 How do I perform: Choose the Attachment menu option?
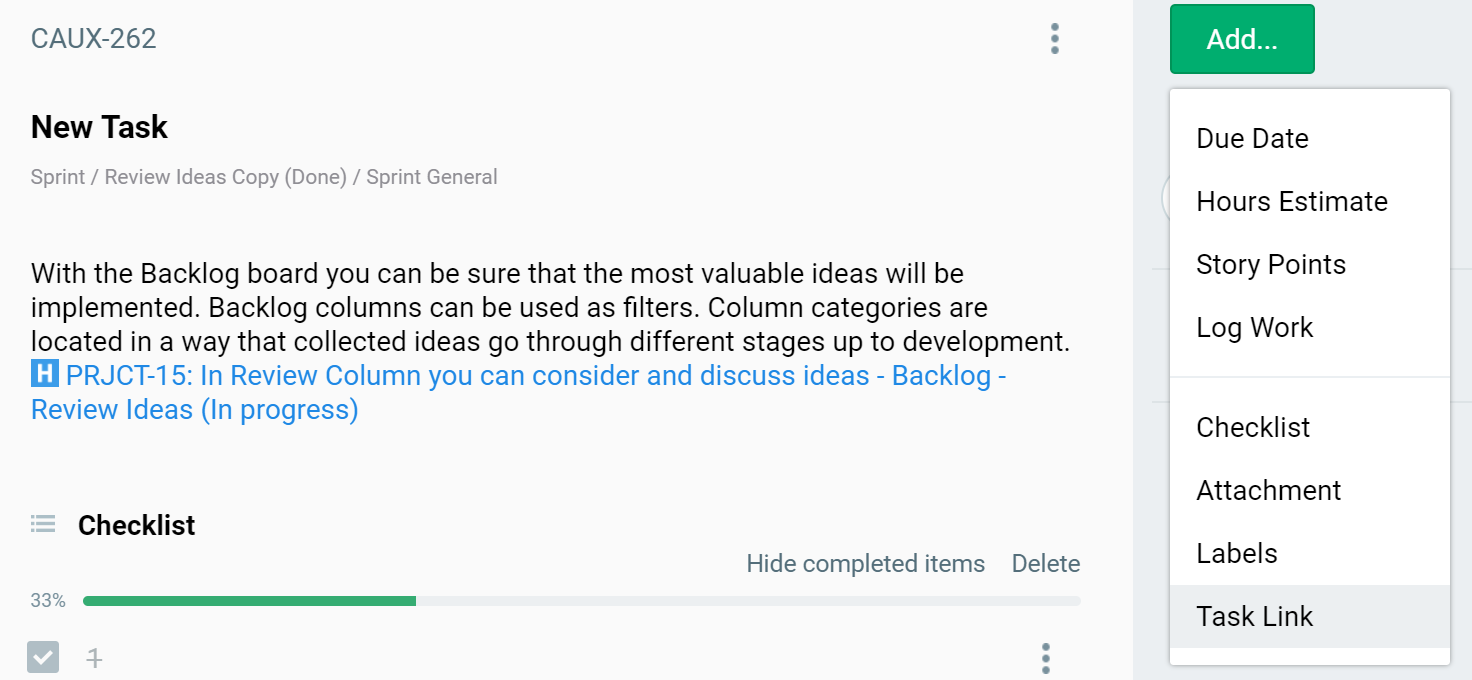pos(1268,490)
